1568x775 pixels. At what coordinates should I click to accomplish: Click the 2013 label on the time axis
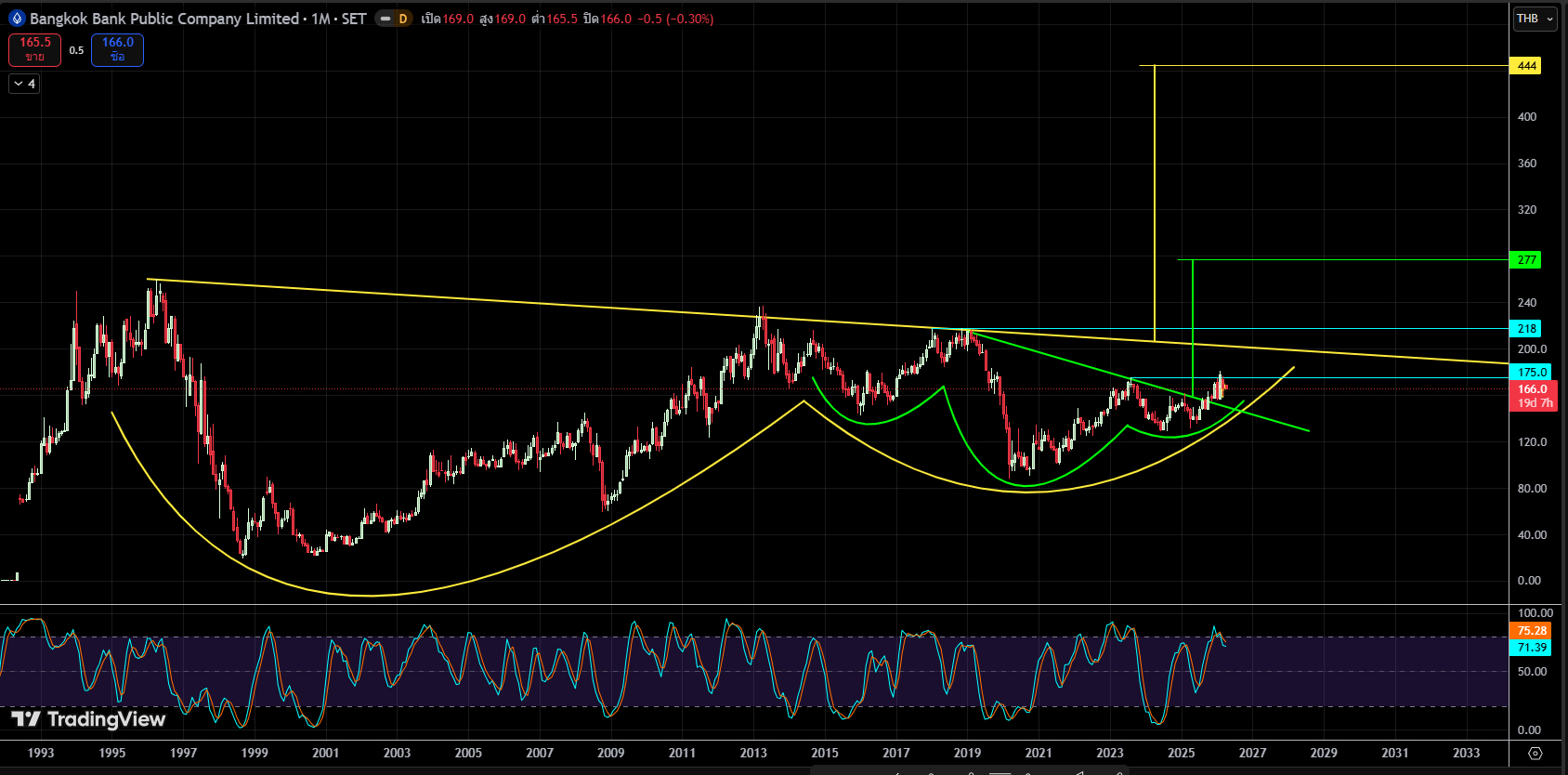tap(753, 753)
